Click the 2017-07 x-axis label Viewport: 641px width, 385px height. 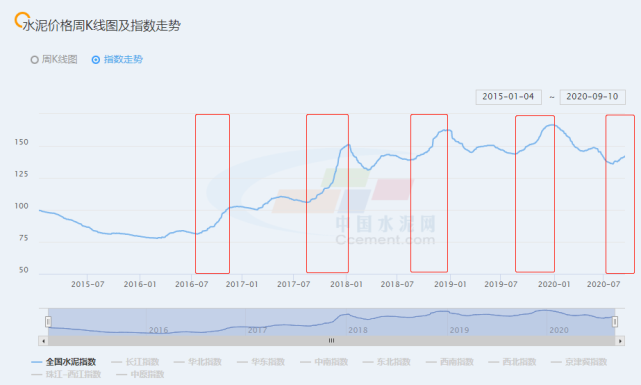coord(294,284)
